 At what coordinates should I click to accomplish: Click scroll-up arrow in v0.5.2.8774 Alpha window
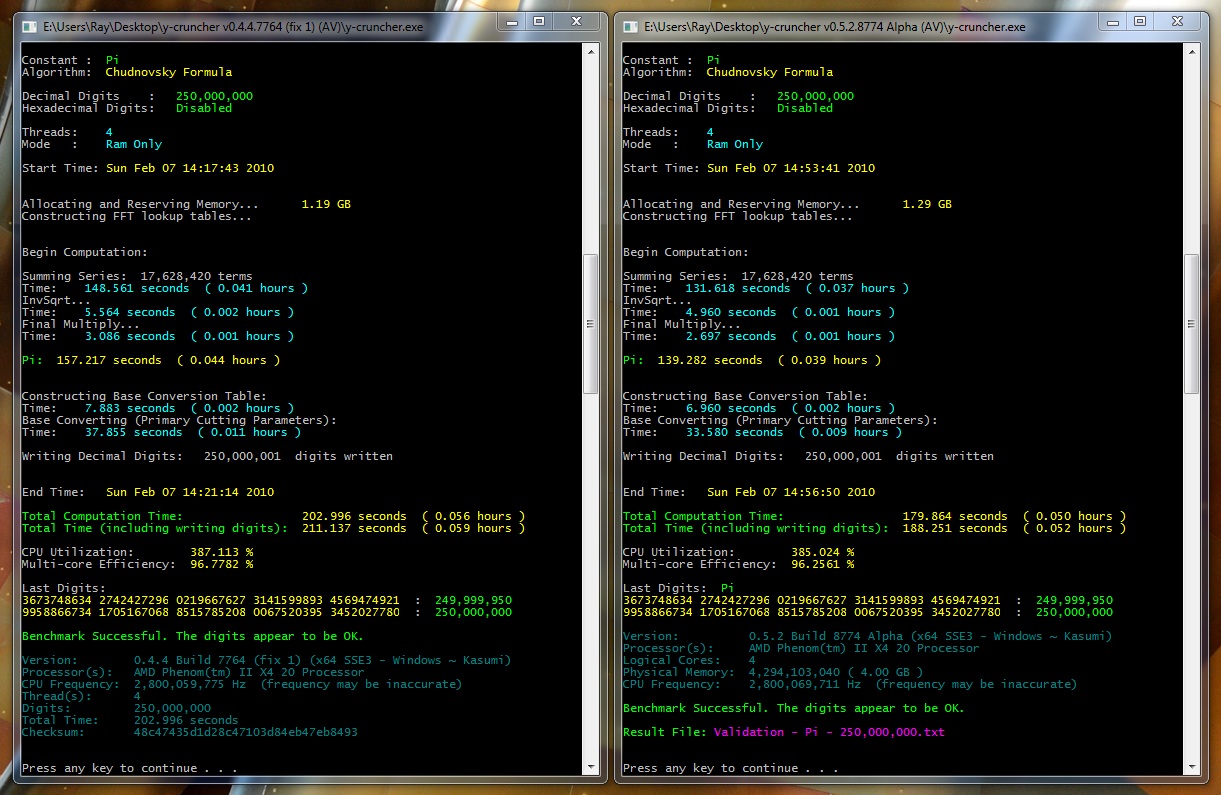1192,52
